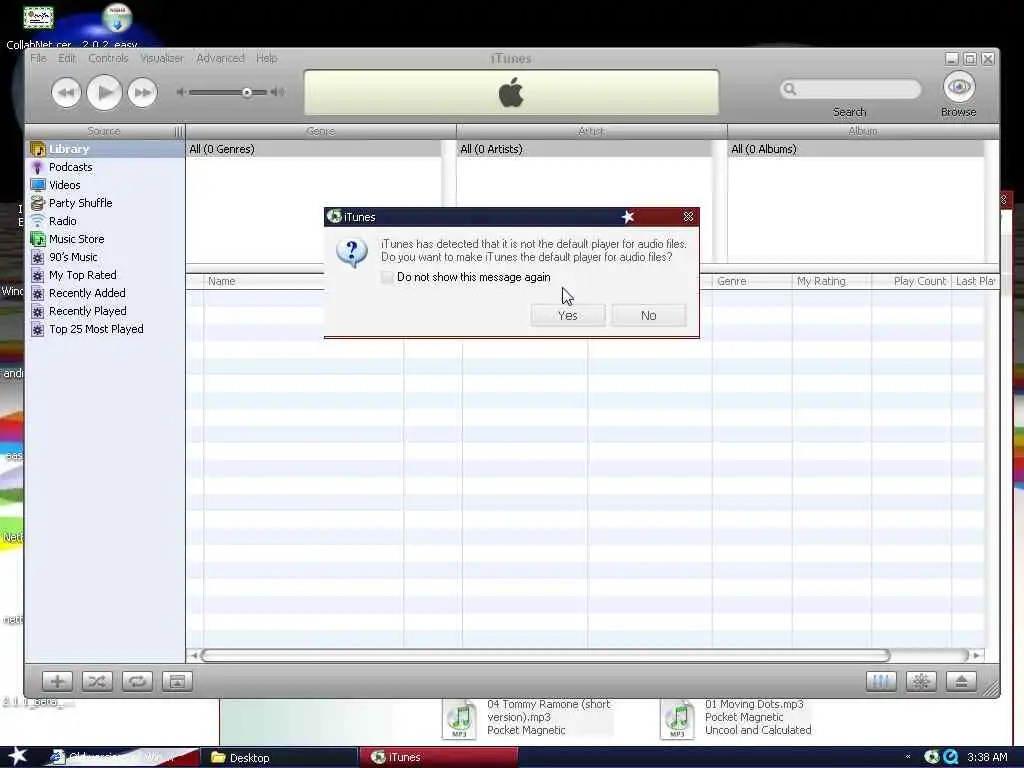
Task: Open the File menu
Action: click(38, 58)
